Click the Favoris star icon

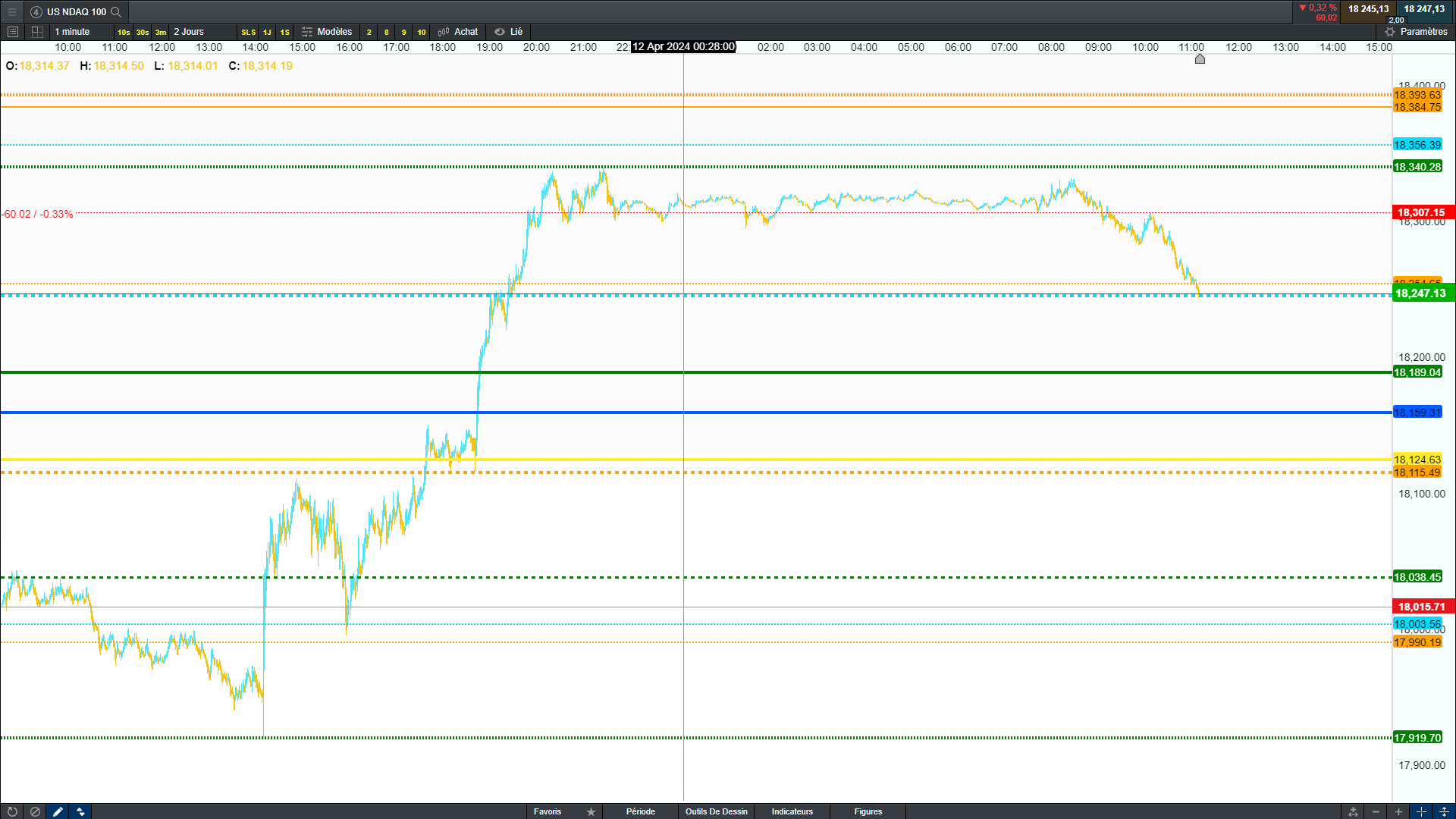tap(591, 811)
